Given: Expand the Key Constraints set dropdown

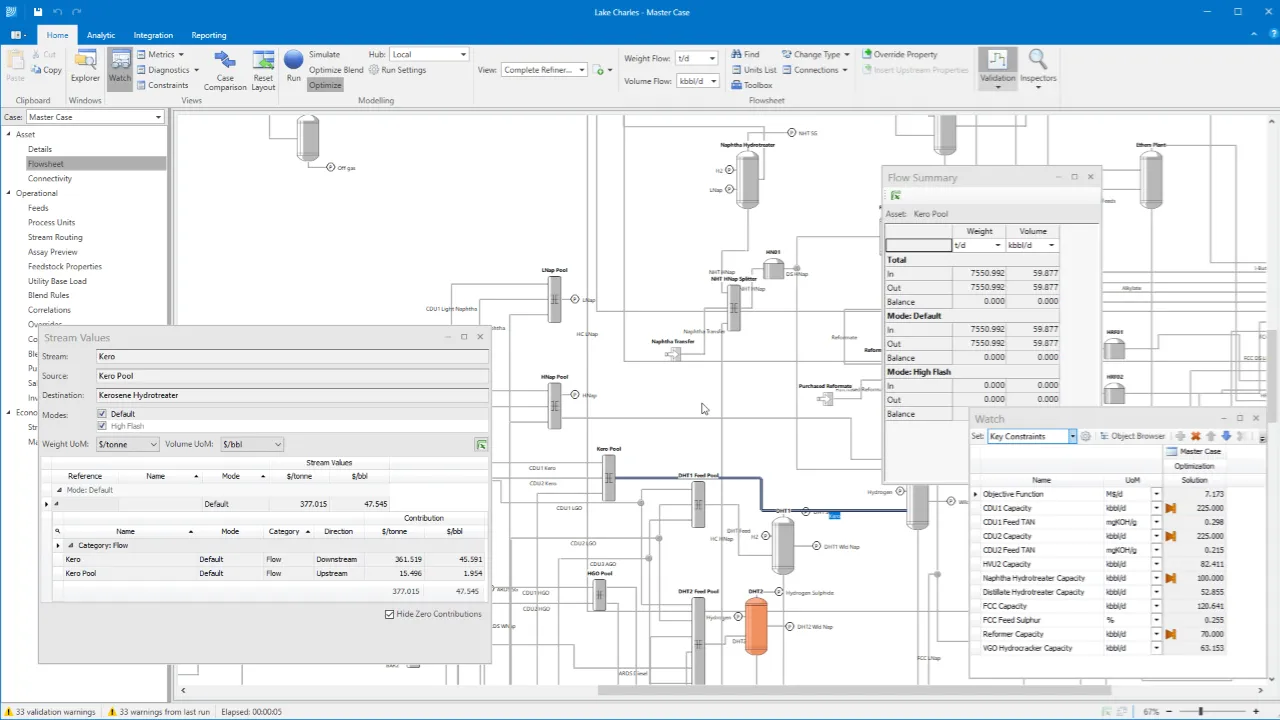Looking at the screenshot, I should coord(1072,436).
